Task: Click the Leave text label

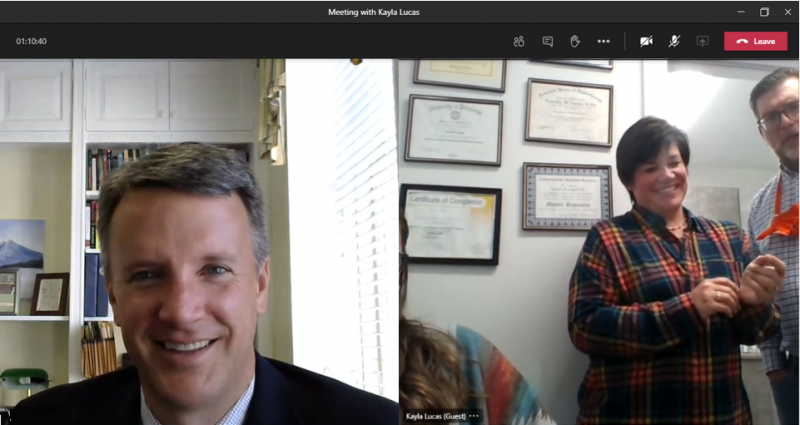Action: 764,41
